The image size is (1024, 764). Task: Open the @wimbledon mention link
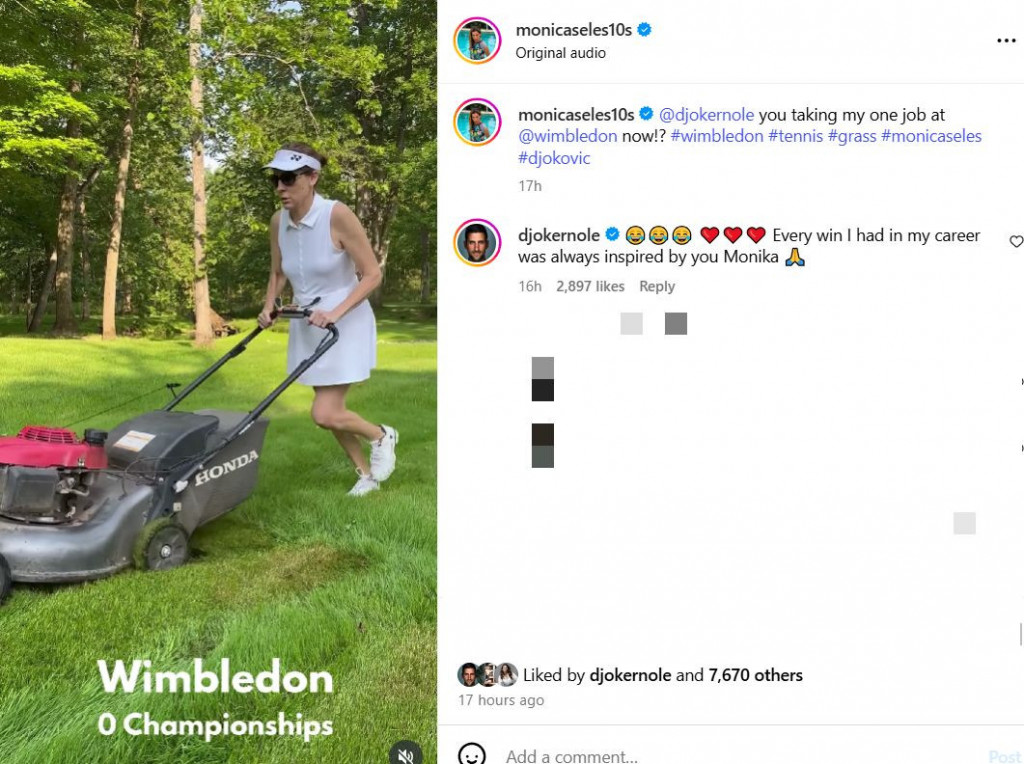tap(567, 136)
